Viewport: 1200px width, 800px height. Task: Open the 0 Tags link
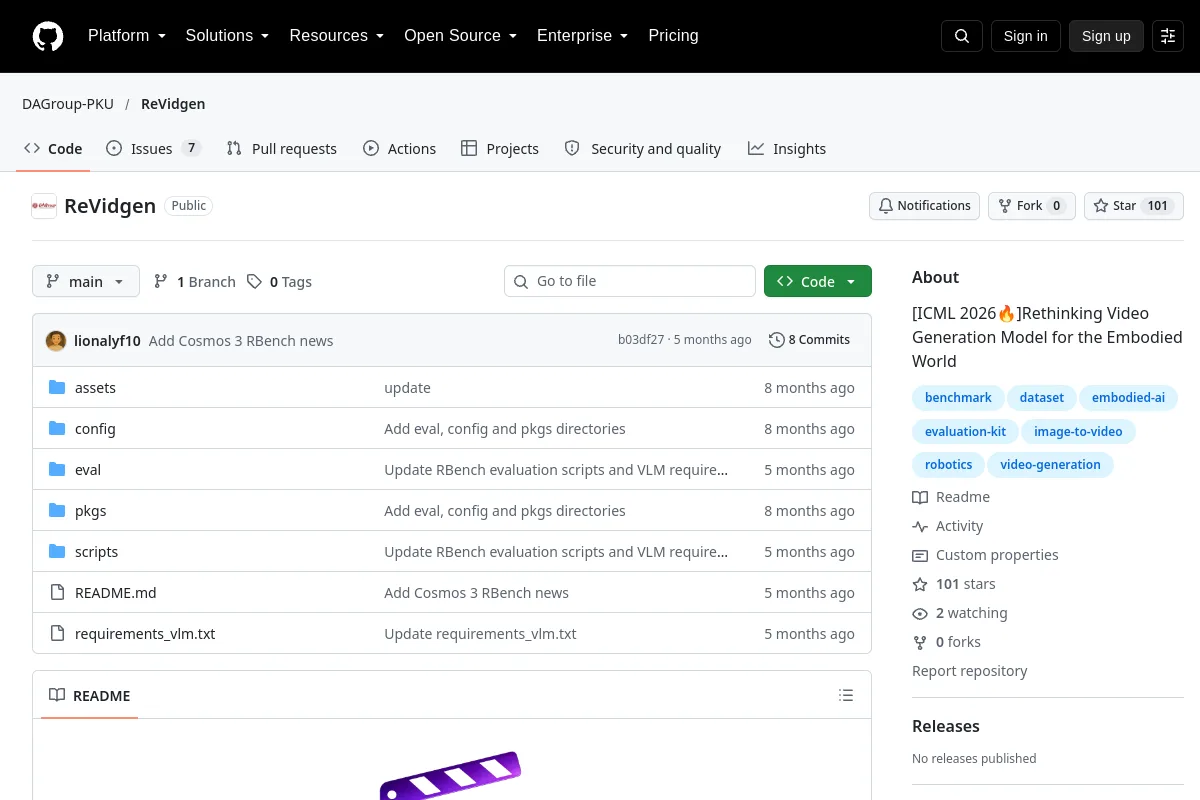280,282
